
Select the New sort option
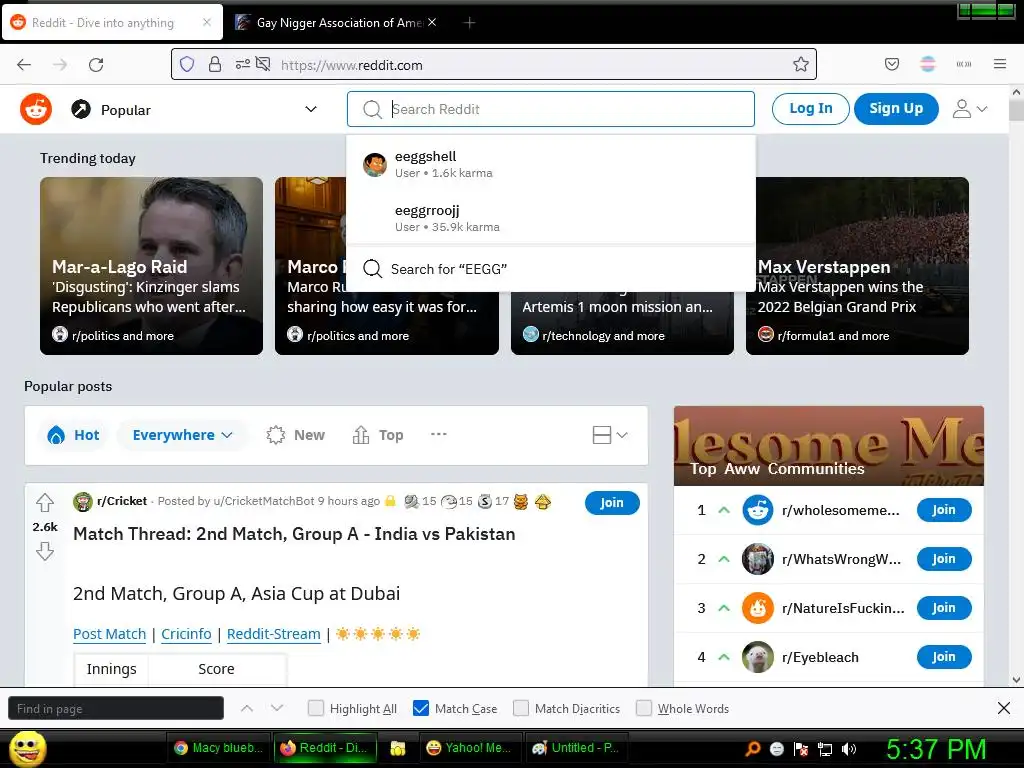(x=295, y=435)
